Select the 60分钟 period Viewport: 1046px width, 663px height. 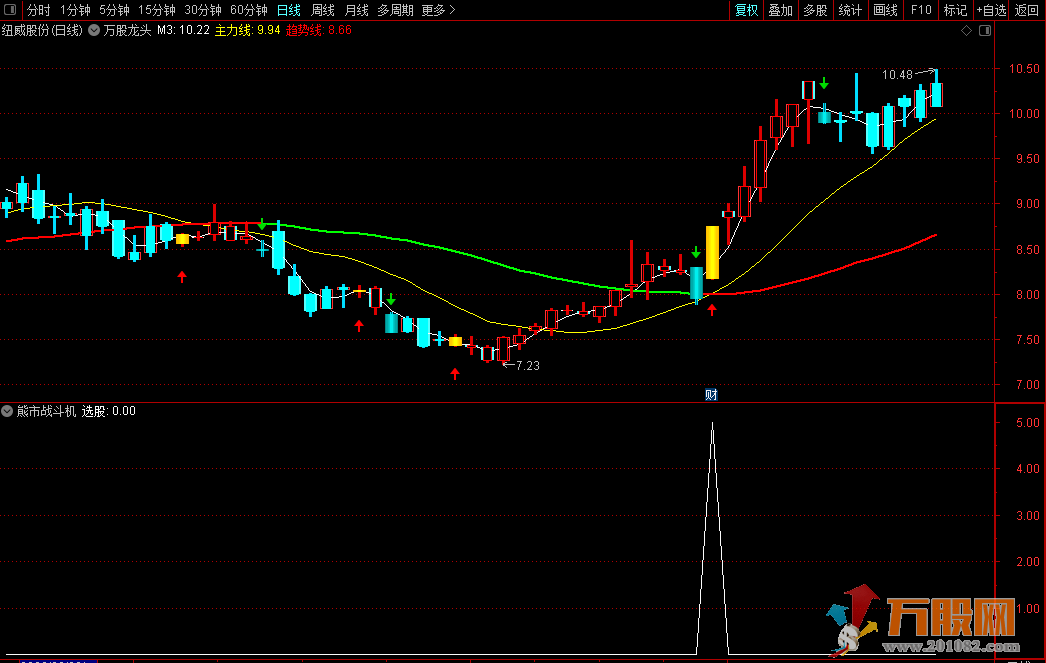point(249,10)
